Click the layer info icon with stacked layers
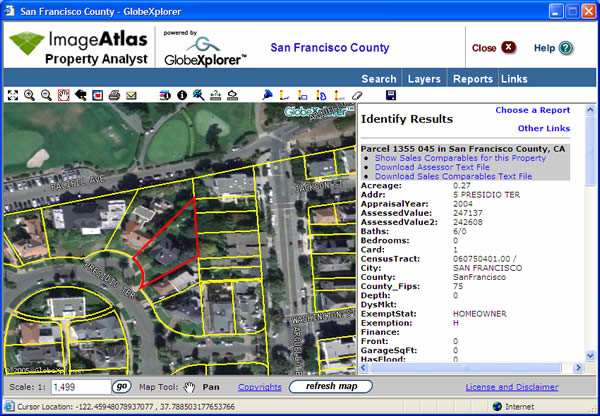Viewport: 600px width, 416px height. [x=165, y=95]
